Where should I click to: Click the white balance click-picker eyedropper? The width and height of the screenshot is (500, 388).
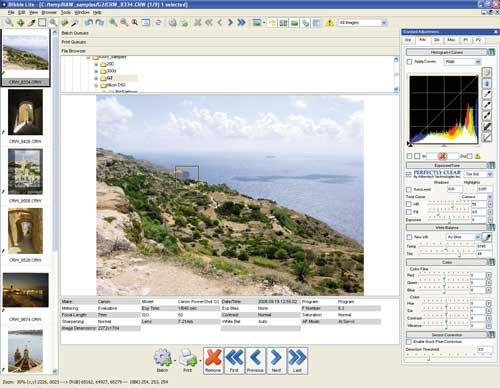click(487, 237)
